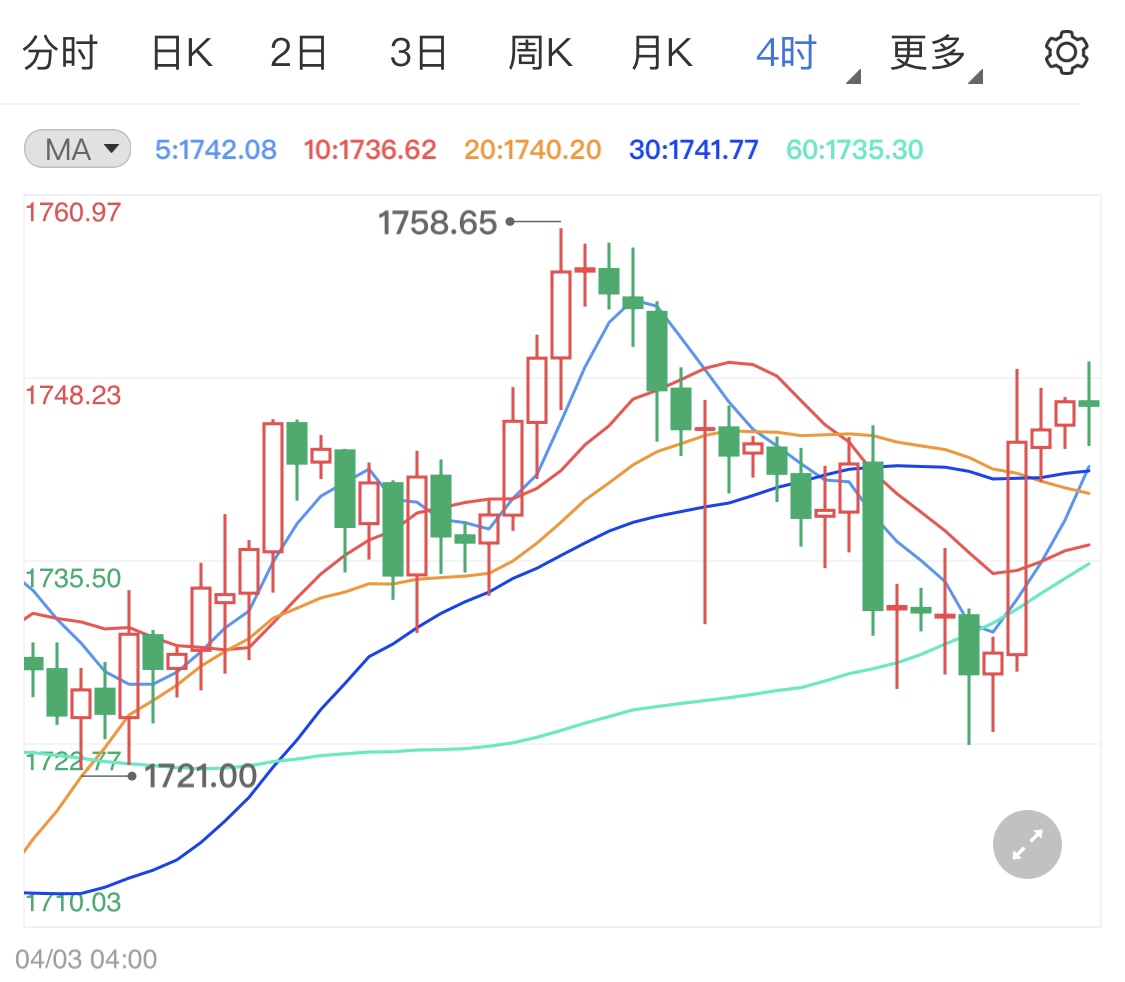Open the 4时 interval dropdown
The image size is (1125, 982).
click(808, 55)
